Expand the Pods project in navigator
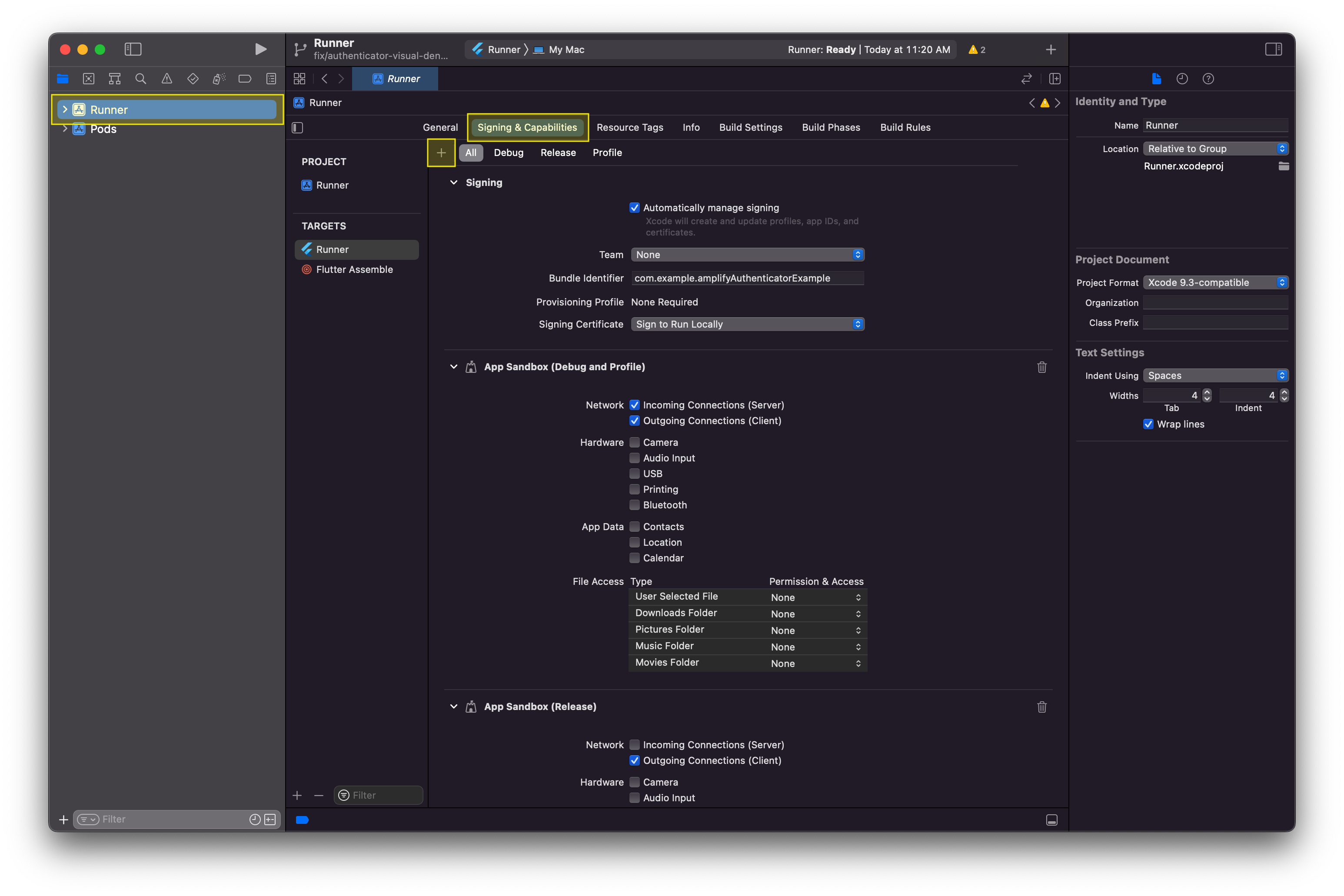Viewport: 1344px width, 896px height. [x=65, y=129]
